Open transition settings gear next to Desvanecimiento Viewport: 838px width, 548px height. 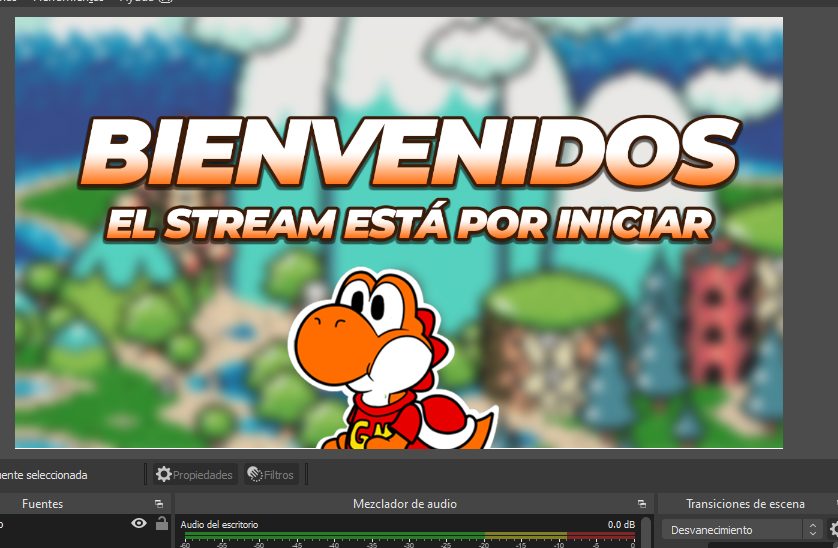click(x=833, y=529)
